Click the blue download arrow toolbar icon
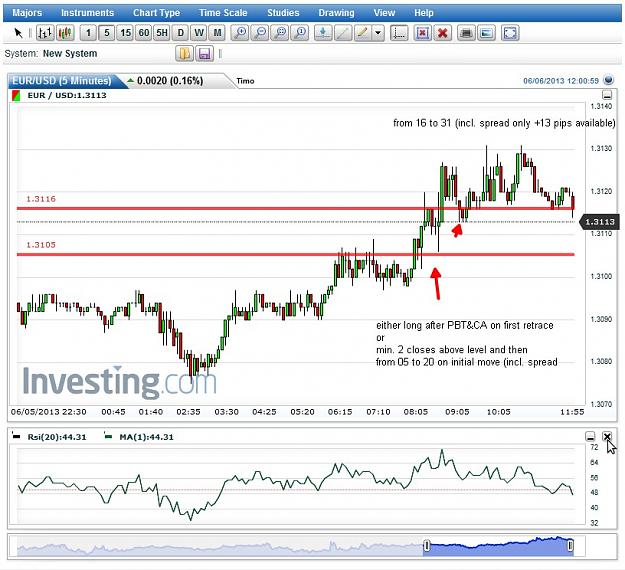The width and height of the screenshot is (625, 570). (323, 33)
